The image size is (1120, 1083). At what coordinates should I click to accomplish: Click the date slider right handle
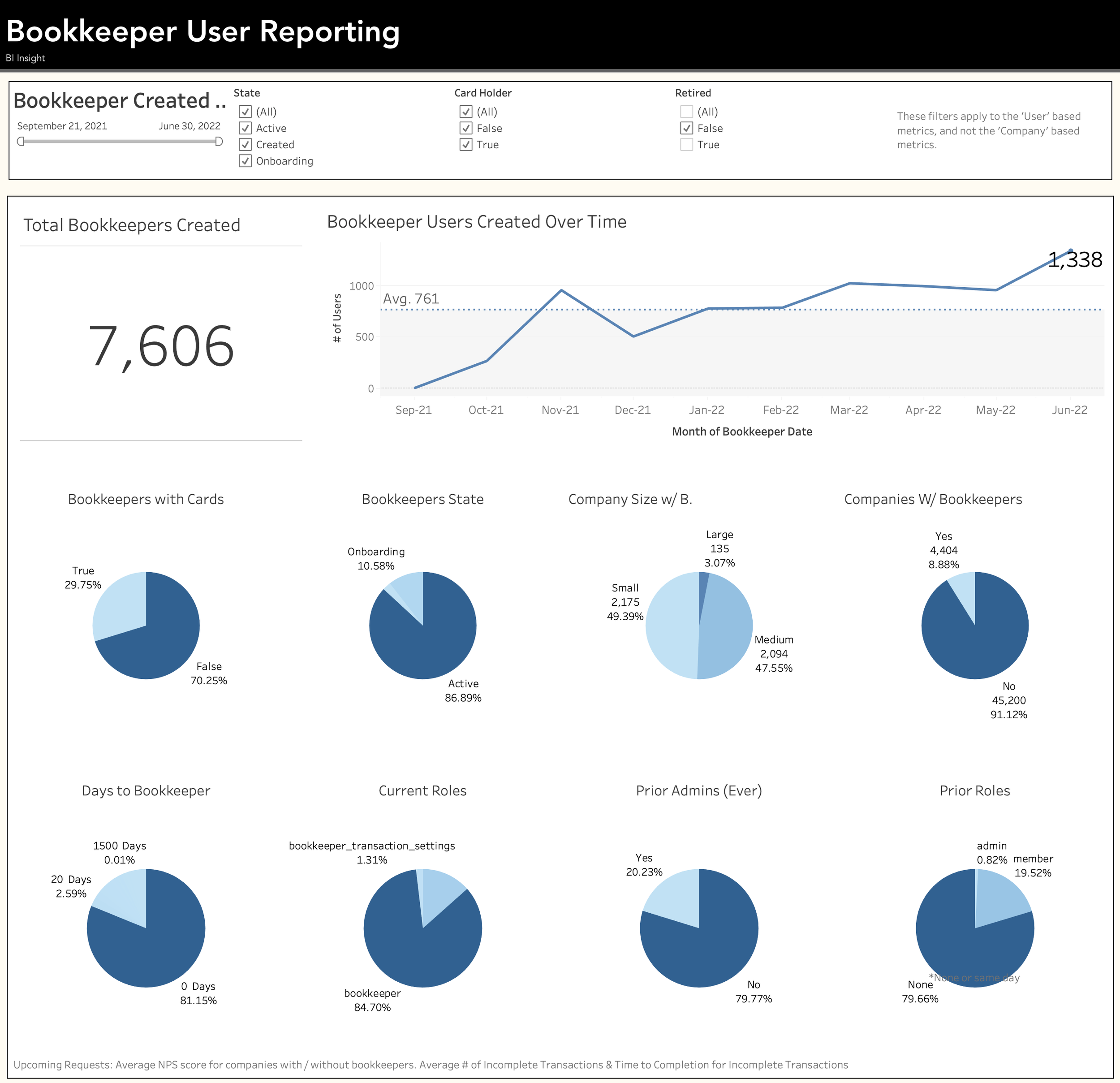[x=219, y=141]
